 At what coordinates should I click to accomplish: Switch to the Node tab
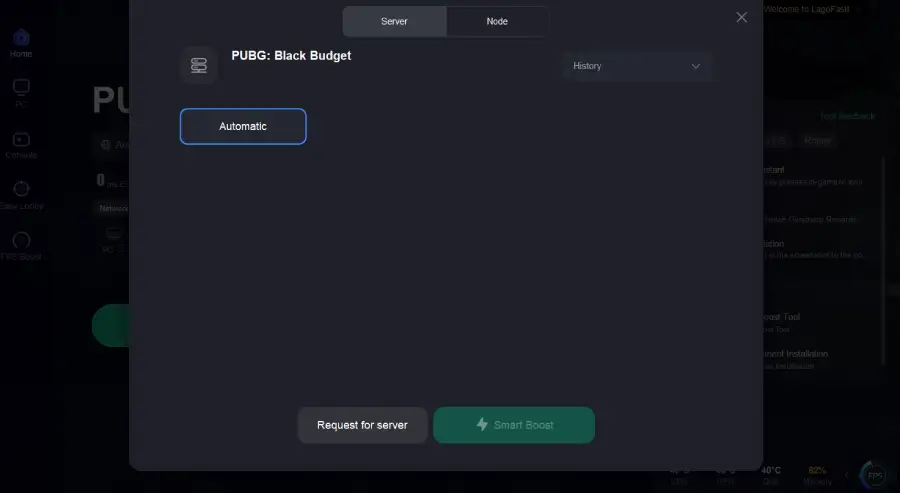(x=497, y=21)
